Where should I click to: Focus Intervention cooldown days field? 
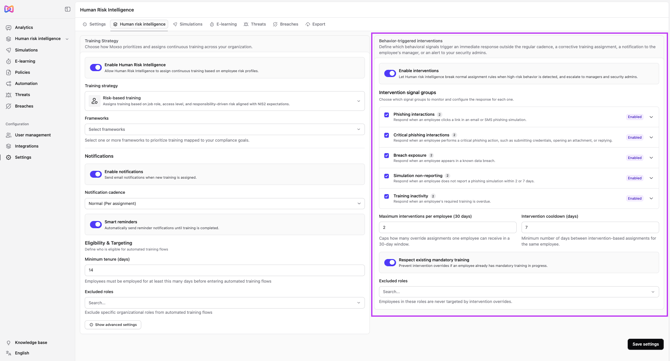[590, 227]
